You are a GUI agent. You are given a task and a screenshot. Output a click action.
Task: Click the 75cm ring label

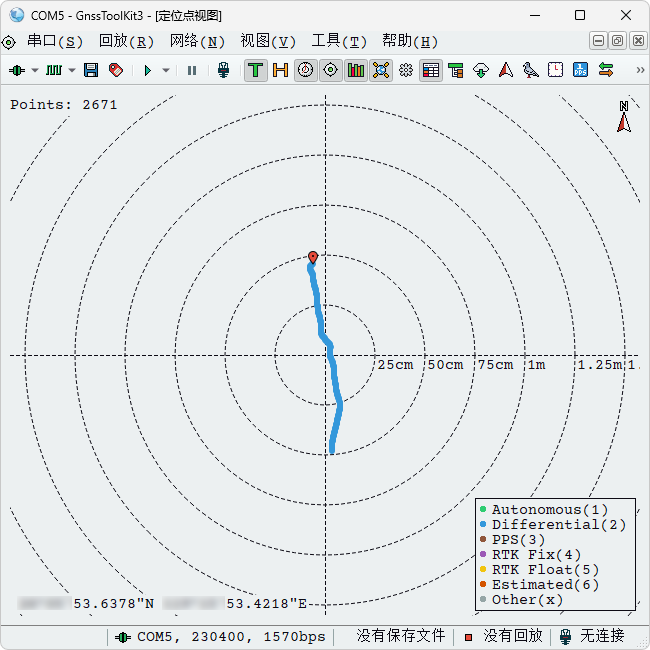(x=495, y=365)
